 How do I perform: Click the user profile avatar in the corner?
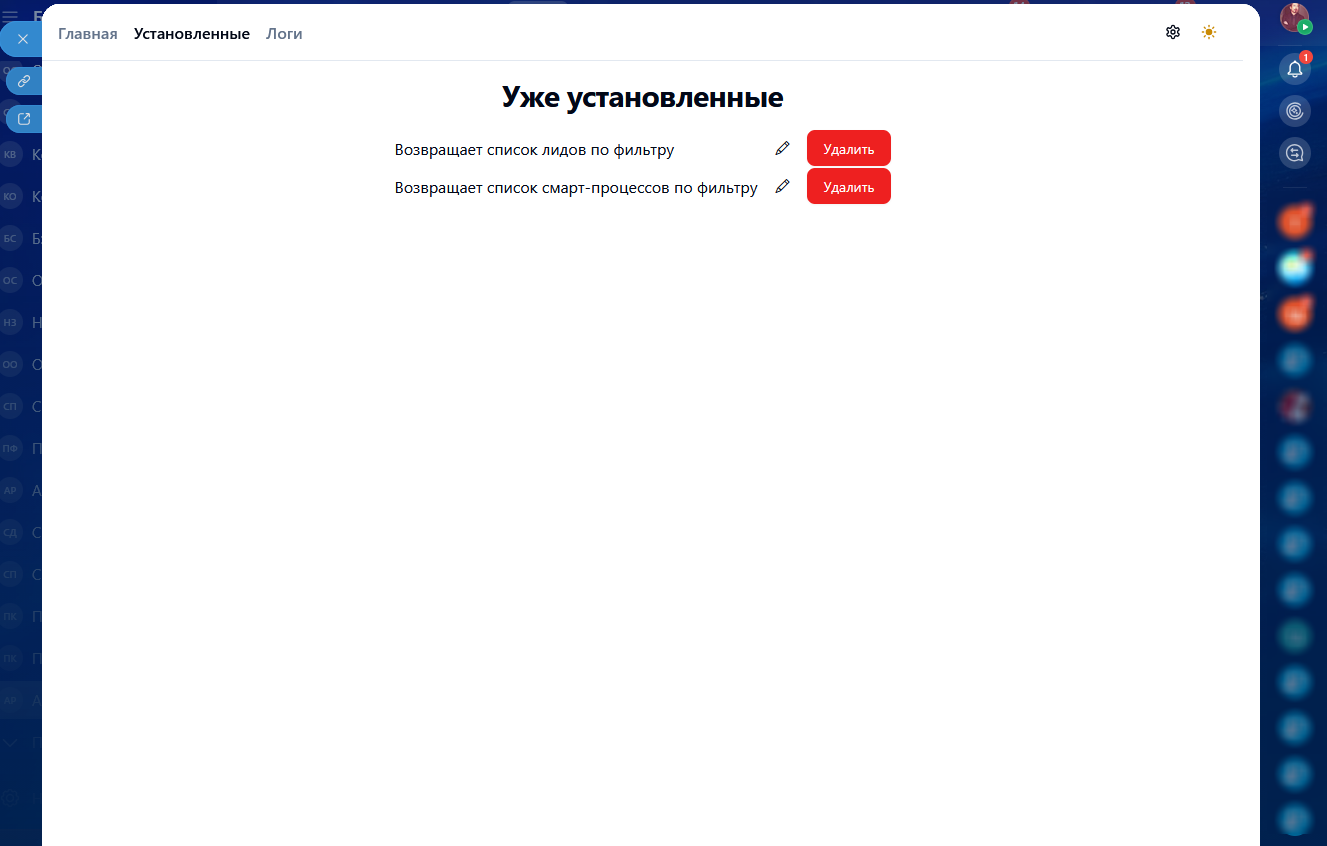[x=1295, y=18]
